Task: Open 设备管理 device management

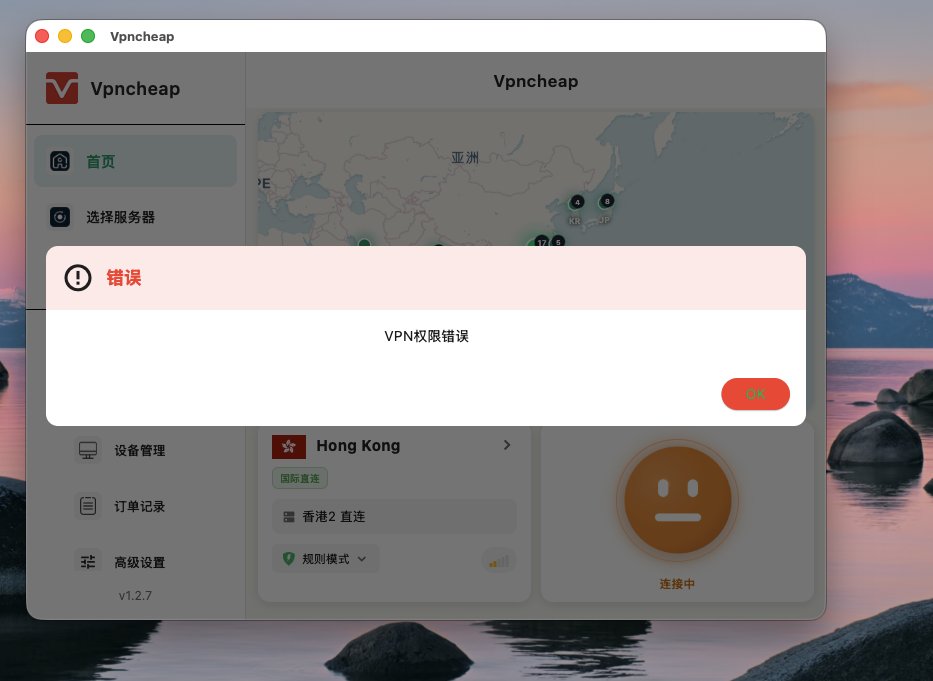Action: [x=139, y=451]
